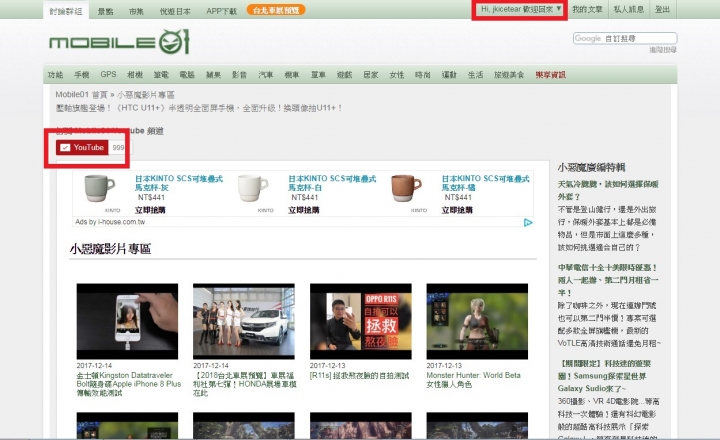Open the 居家 category
The height and width of the screenshot is (440, 720).
point(371,74)
